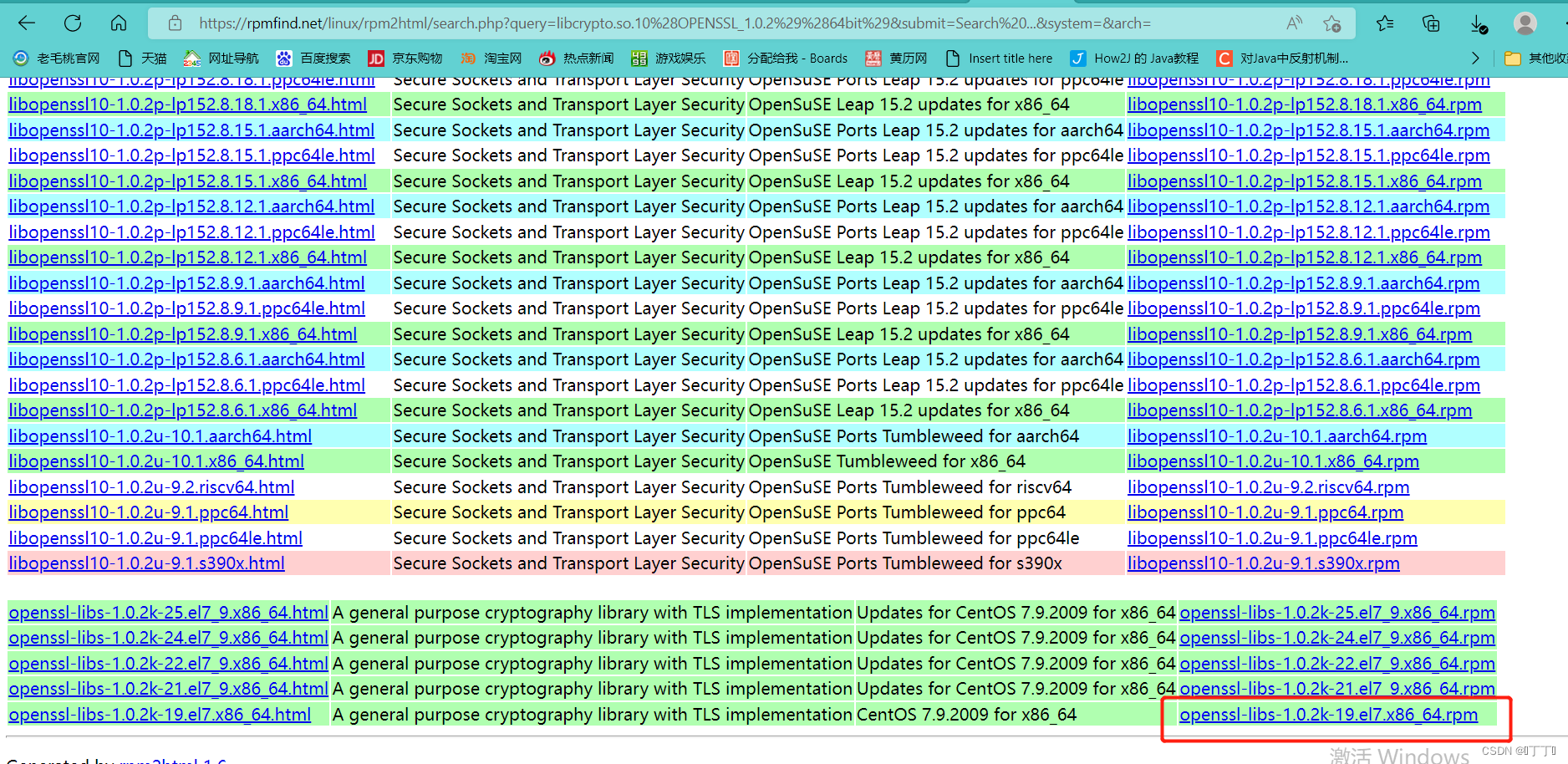The height and width of the screenshot is (764, 1568).
Task: Expand the bookmarks bar overflow chevron
Action: click(1475, 58)
